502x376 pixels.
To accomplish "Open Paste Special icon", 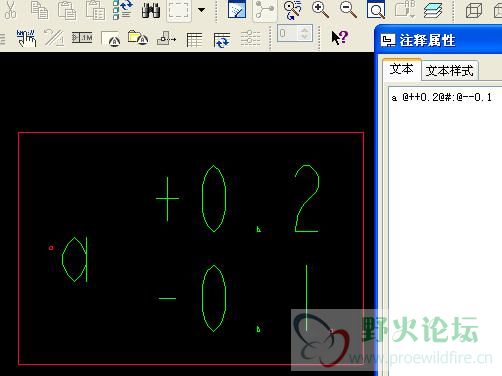I will click(x=95, y=10).
